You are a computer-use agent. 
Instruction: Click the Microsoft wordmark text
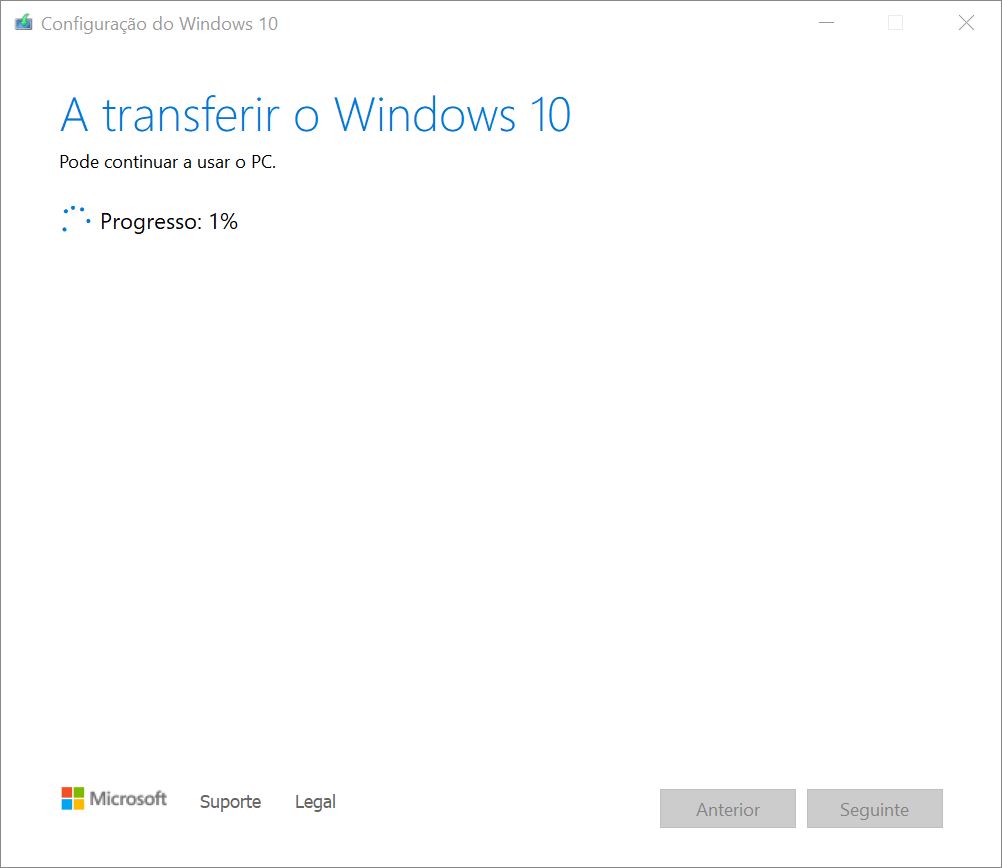128,798
